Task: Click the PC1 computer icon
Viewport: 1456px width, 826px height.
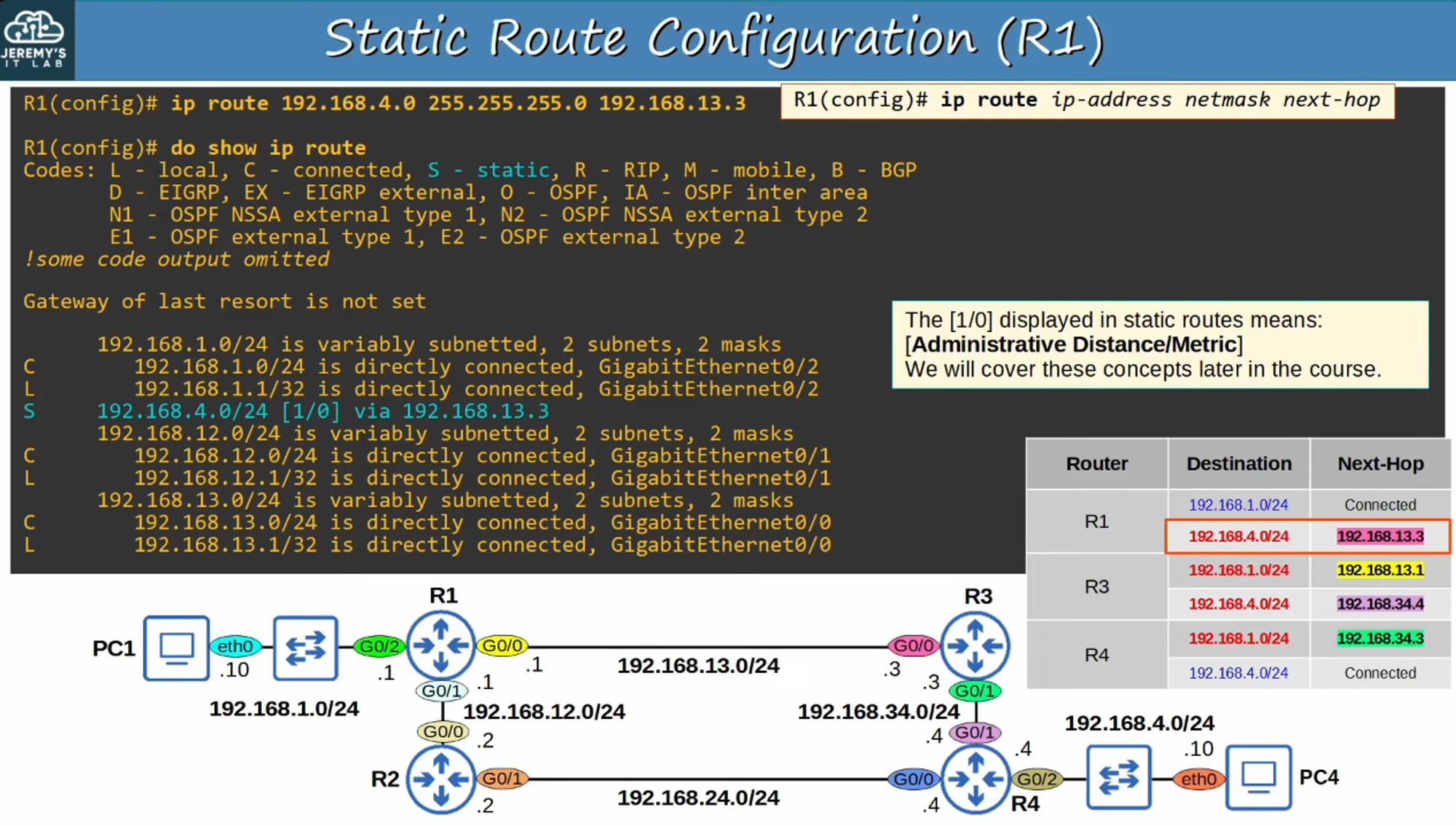Action: [176, 648]
